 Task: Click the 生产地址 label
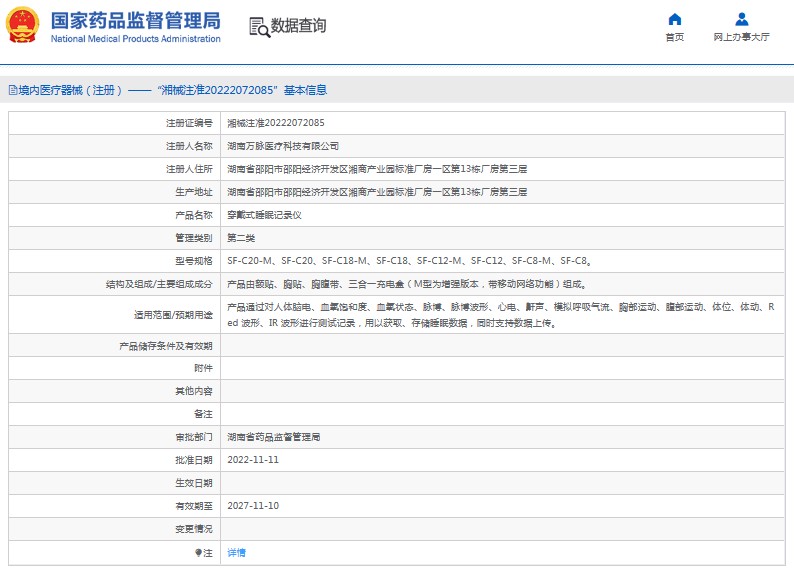[x=194, y=192]
